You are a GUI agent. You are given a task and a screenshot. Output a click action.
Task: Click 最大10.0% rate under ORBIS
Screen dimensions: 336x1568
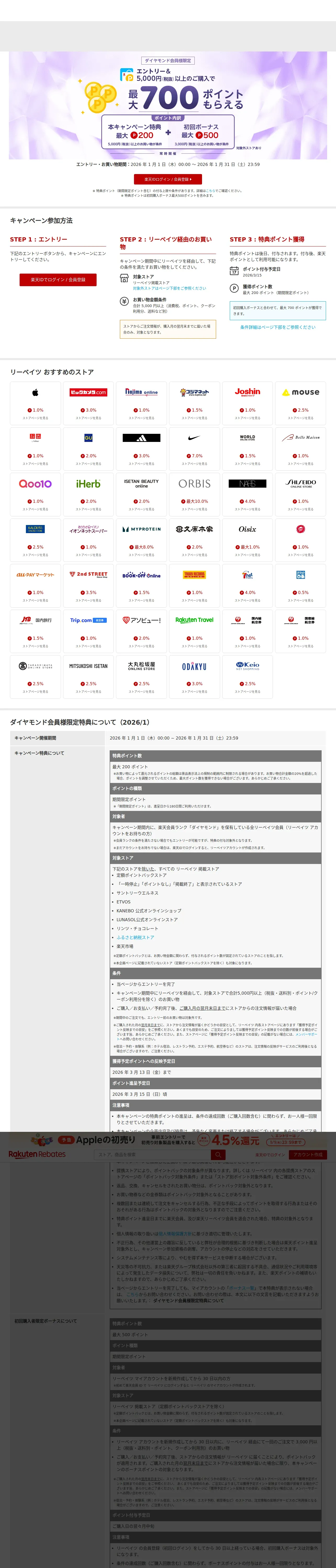pos(194,501)
